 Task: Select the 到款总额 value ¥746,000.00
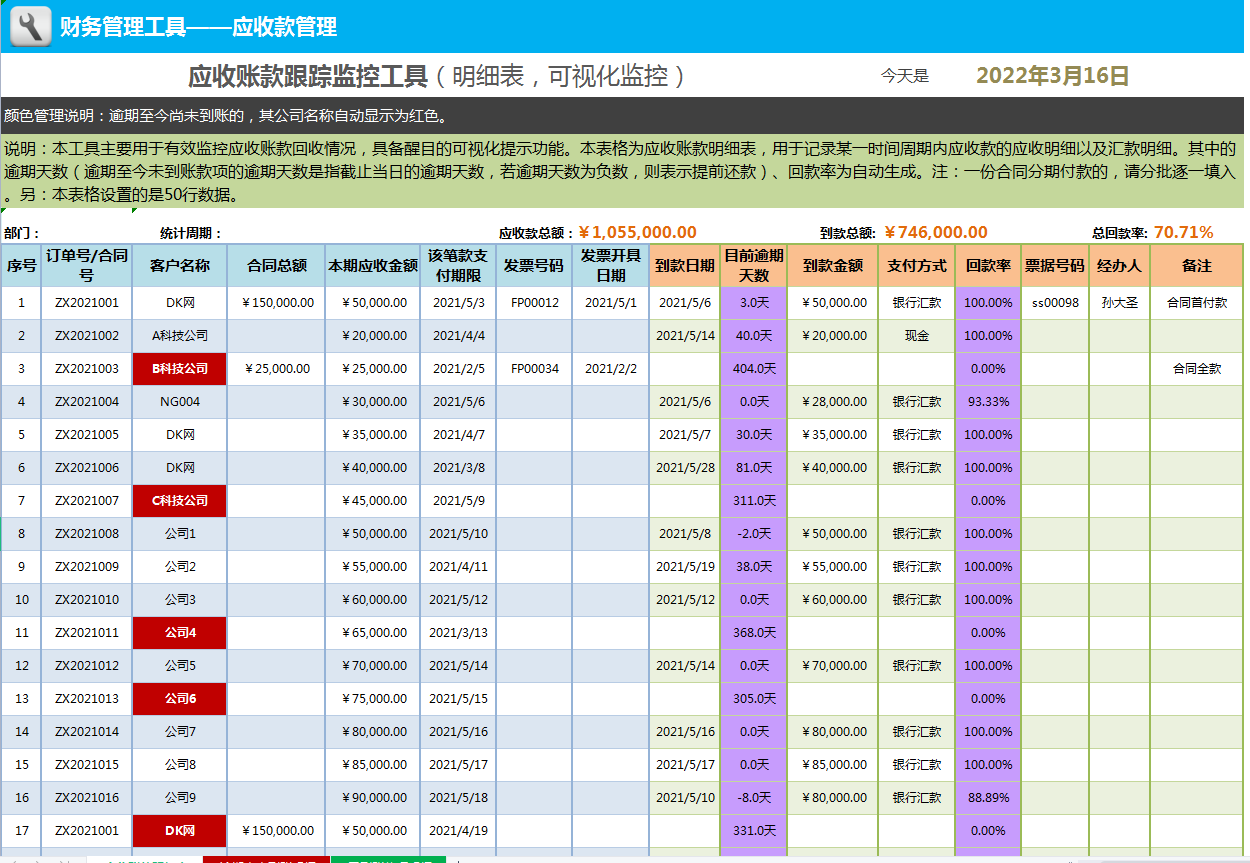936,233
